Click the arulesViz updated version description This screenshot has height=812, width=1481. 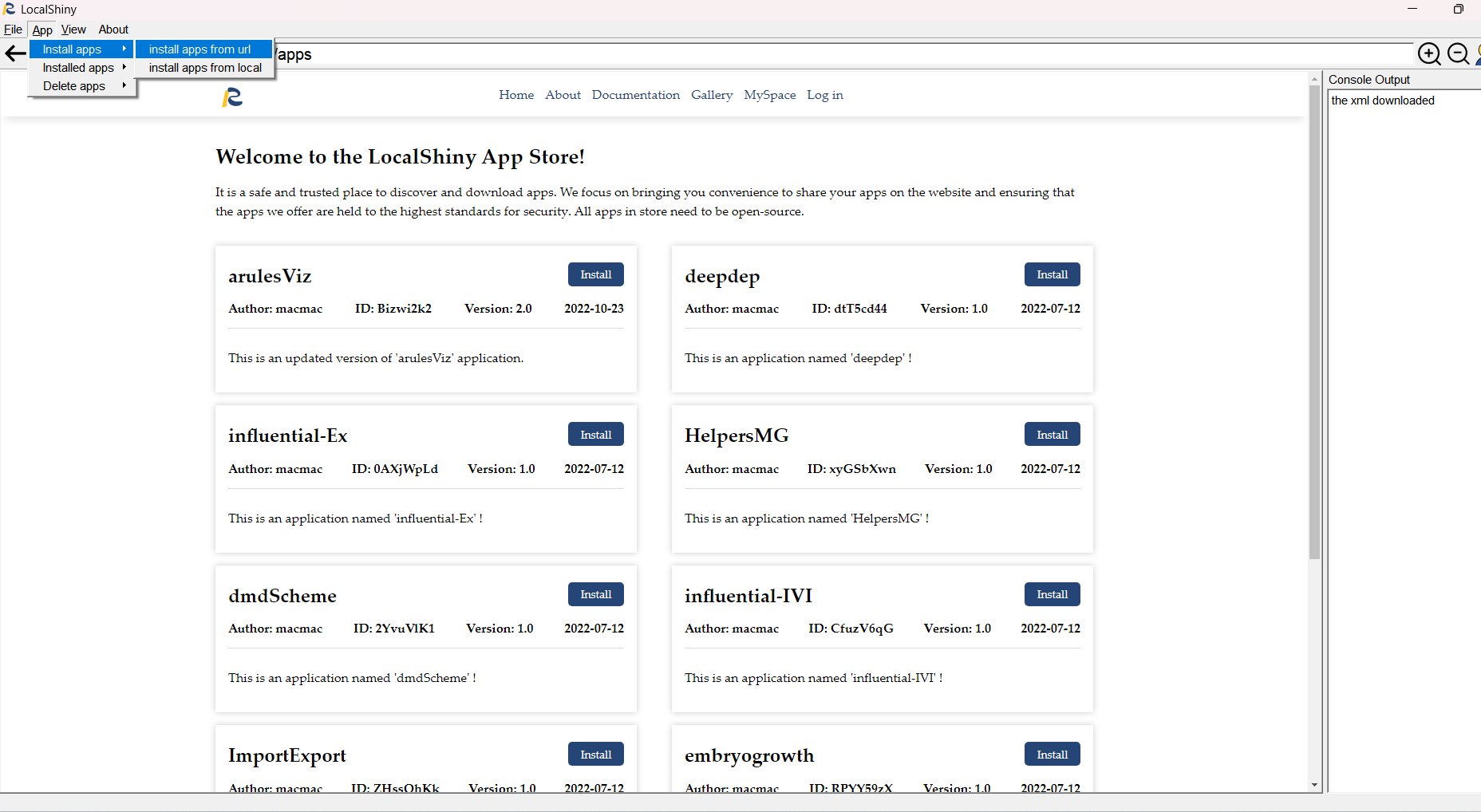376,358
